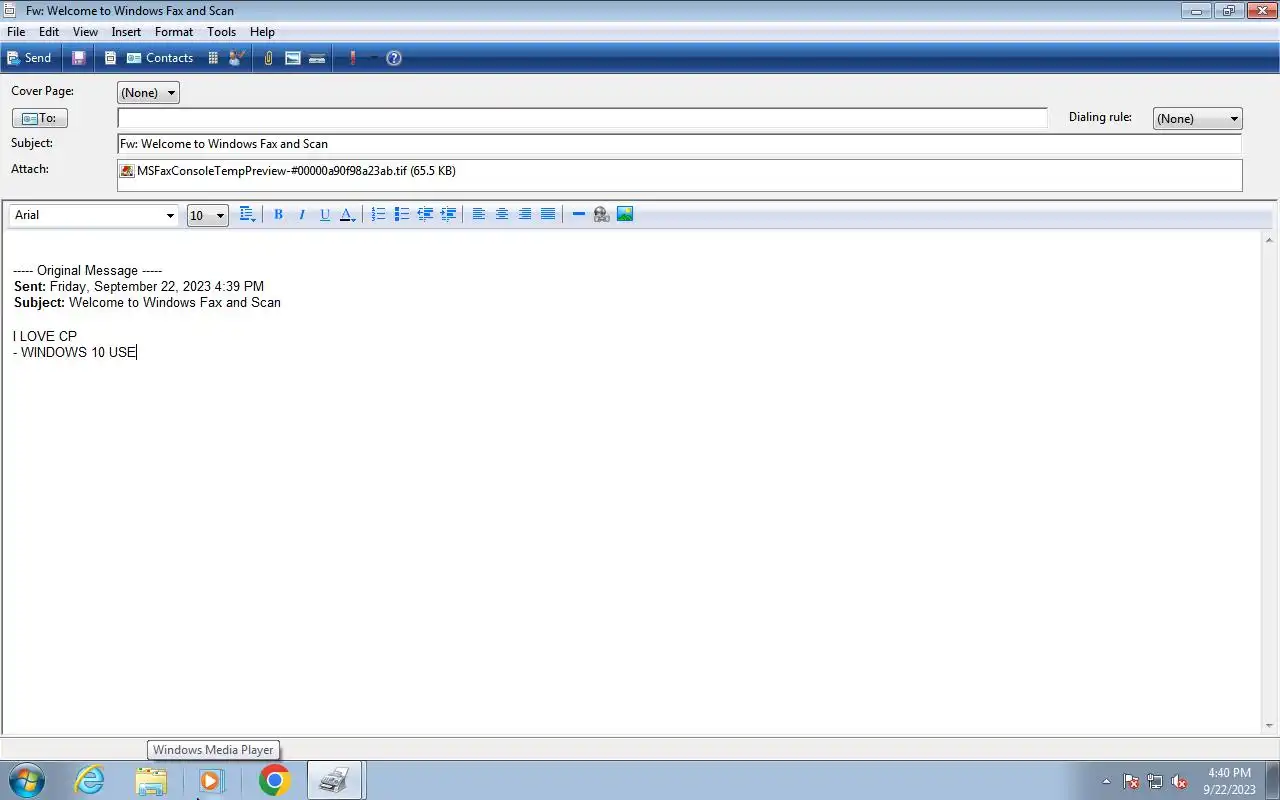Screen dimensions: 1280x800
Task: Click the keypad grid icon beside Contacts
Action: point(213,58)
